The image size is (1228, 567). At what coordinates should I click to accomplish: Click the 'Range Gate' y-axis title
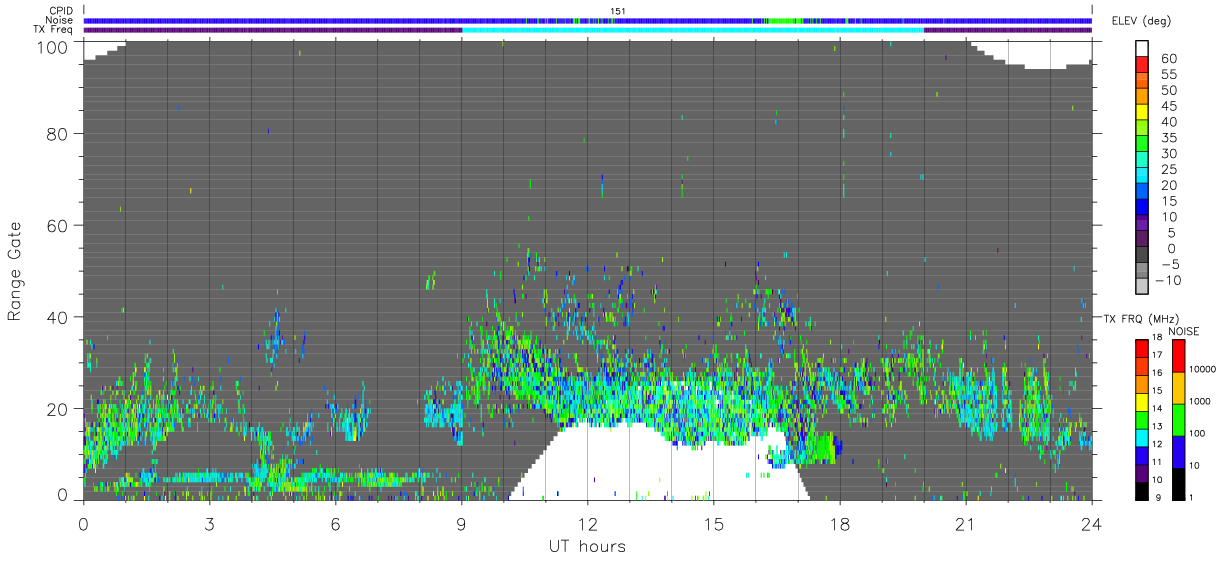coord(15,270)
